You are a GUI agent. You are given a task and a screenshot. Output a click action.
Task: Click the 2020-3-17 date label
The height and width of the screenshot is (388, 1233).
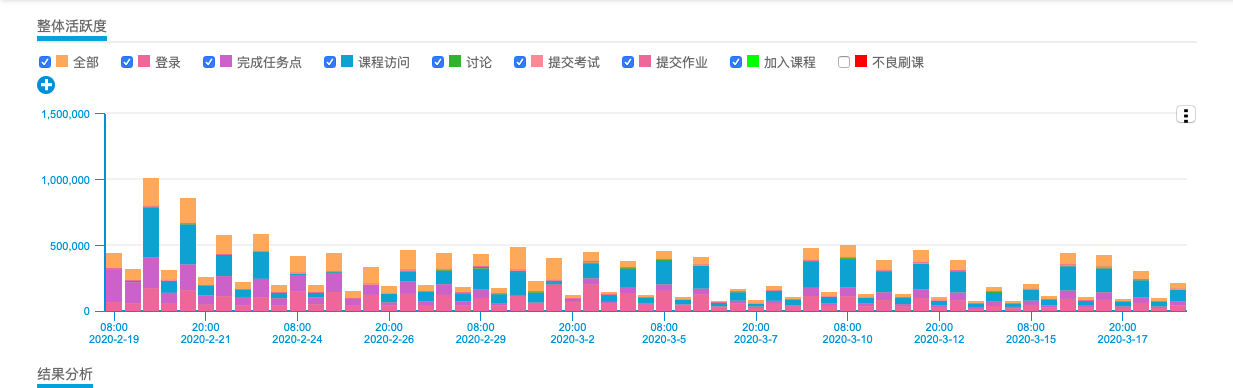[1122, 339]
